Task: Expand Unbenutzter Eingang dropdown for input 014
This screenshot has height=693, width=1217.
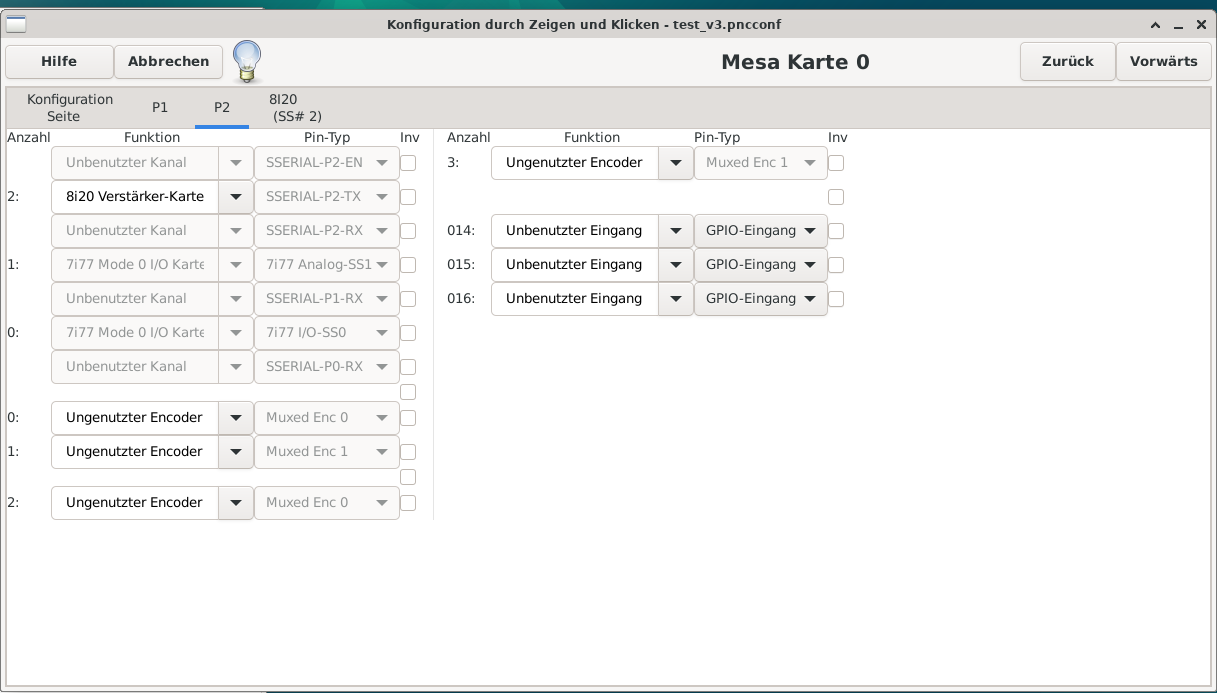Action: point(675,231)
